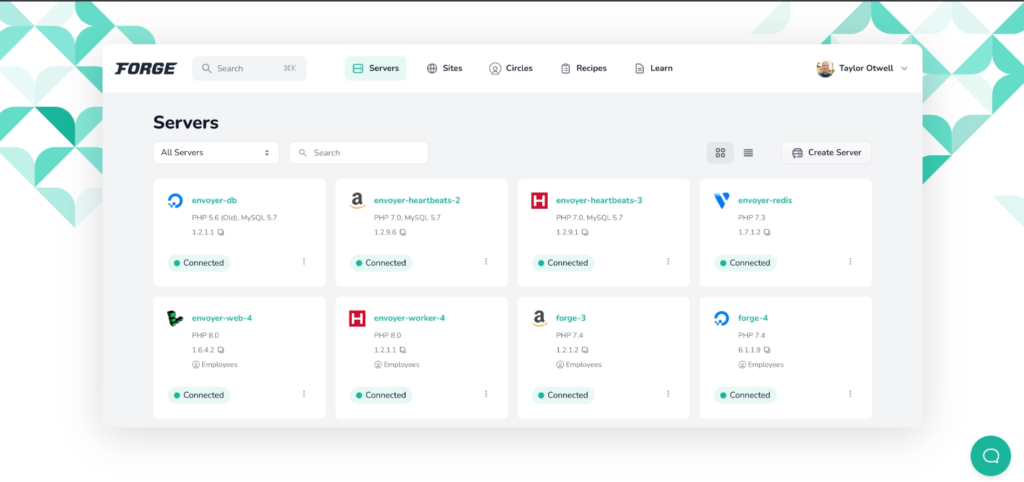Copy IP address 6.1.1.9 icon
Viewport: 1024px width, 482px height.
pyautogui.click(x=767, y=350)
